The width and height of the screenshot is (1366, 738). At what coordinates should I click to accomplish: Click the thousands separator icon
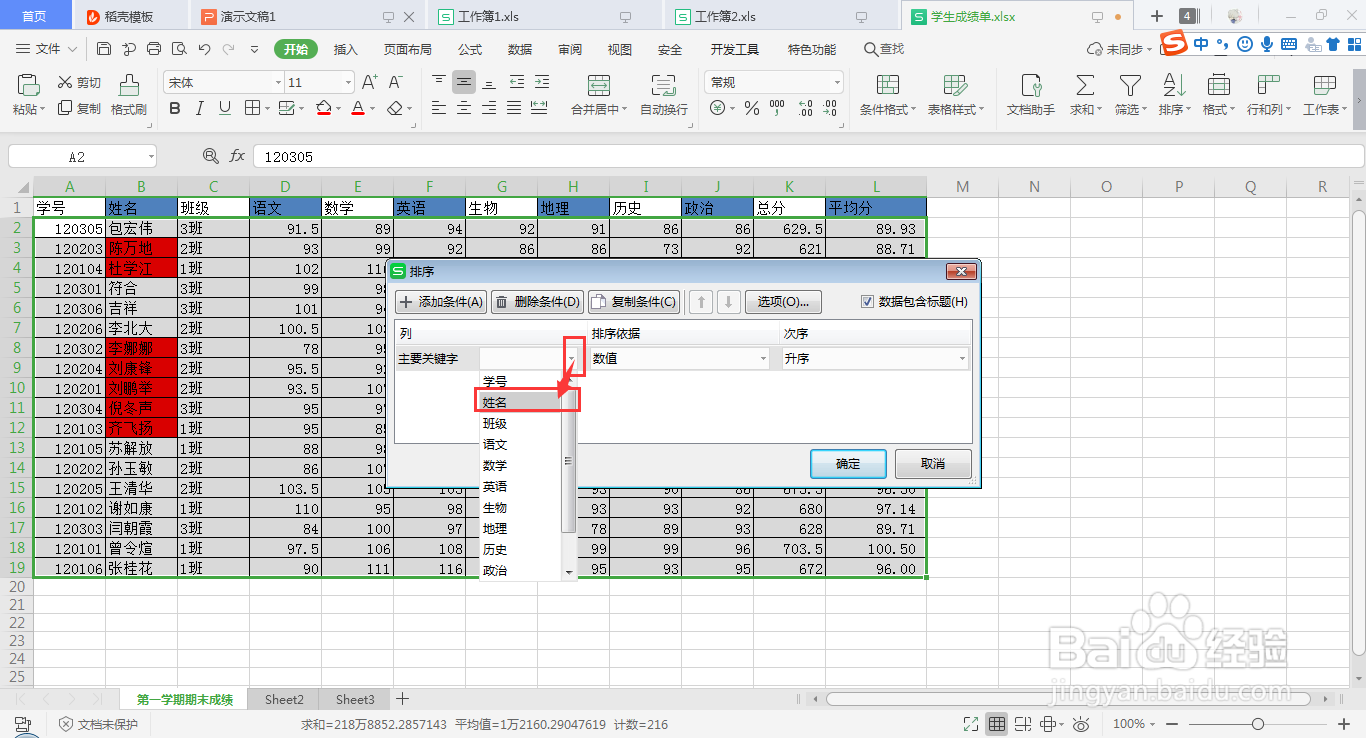coord(778,108)
